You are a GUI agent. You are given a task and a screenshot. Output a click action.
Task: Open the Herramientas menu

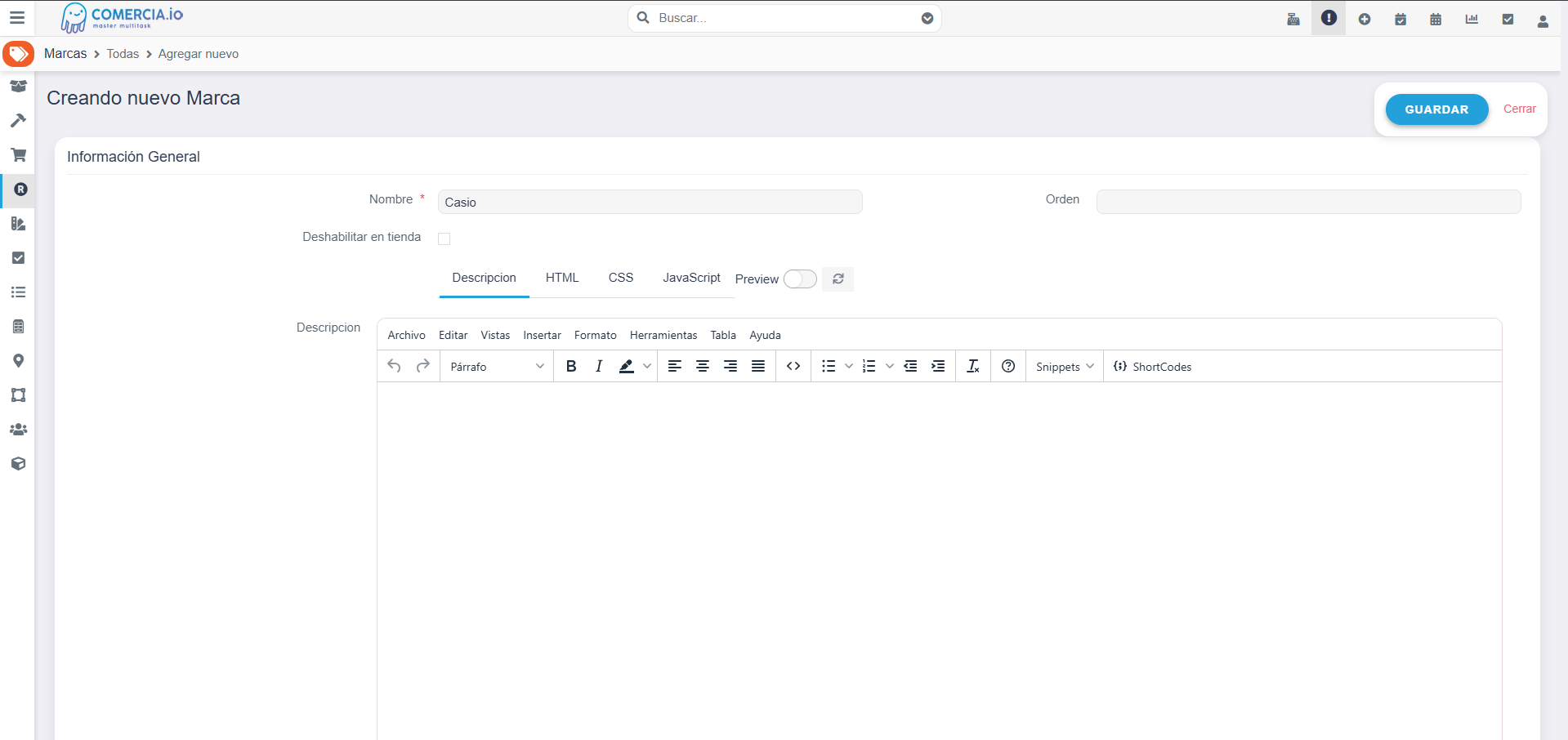(x=663, y=335)
